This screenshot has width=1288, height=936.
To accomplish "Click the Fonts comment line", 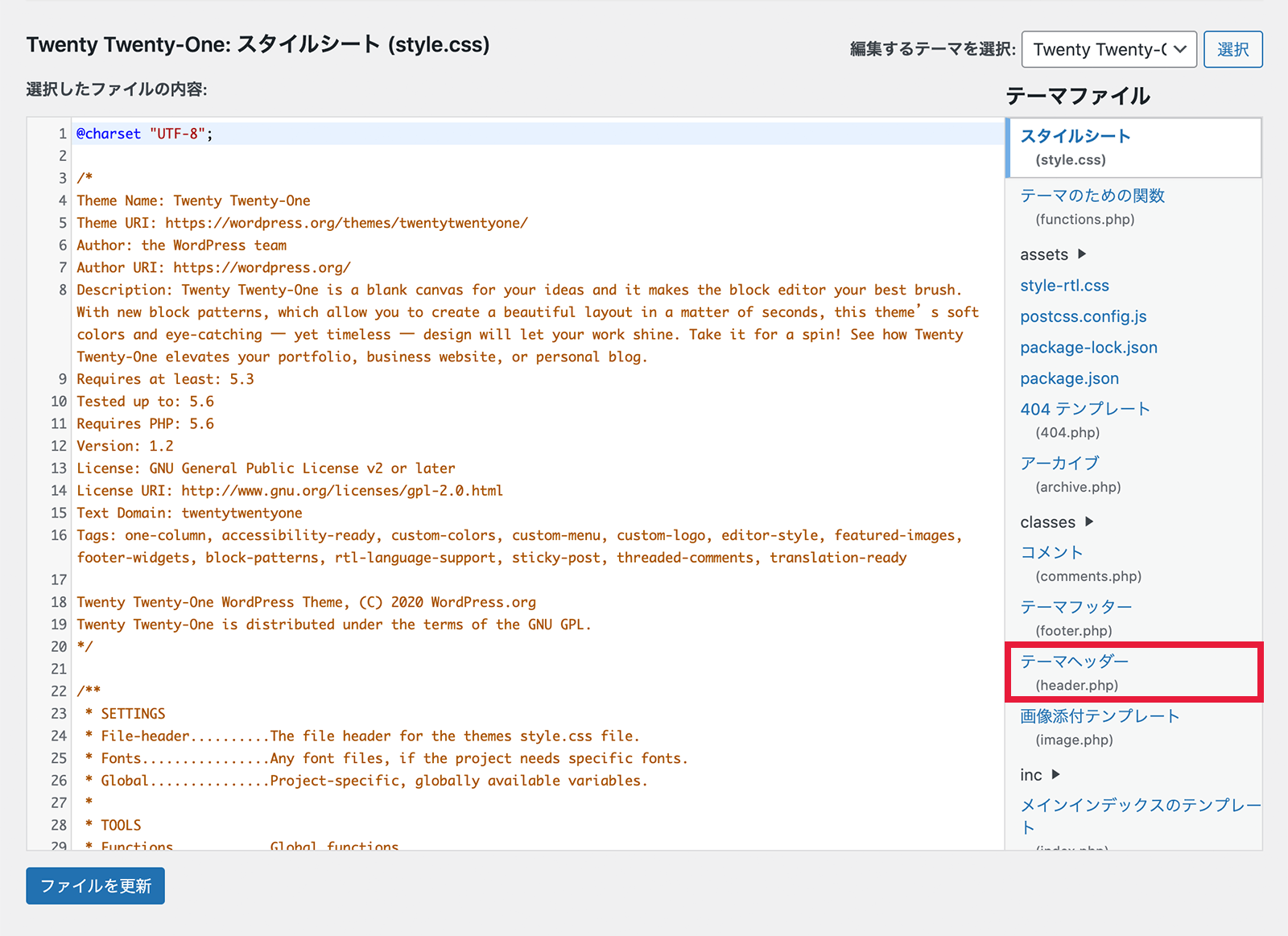I will [x=386, y=758].
